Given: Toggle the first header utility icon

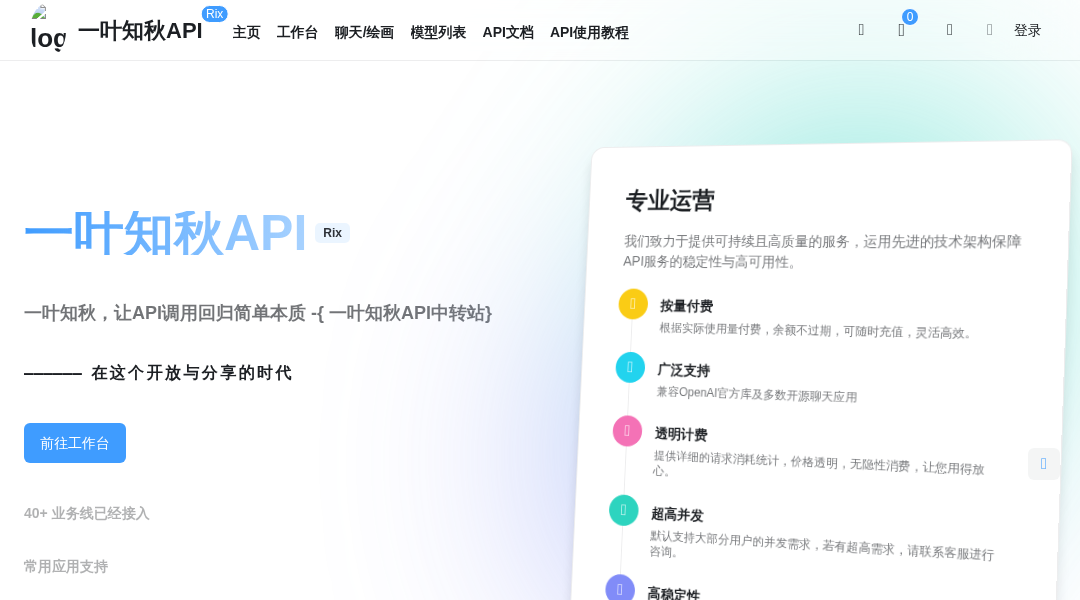Looking at the screenshot, I should (861, 30).
